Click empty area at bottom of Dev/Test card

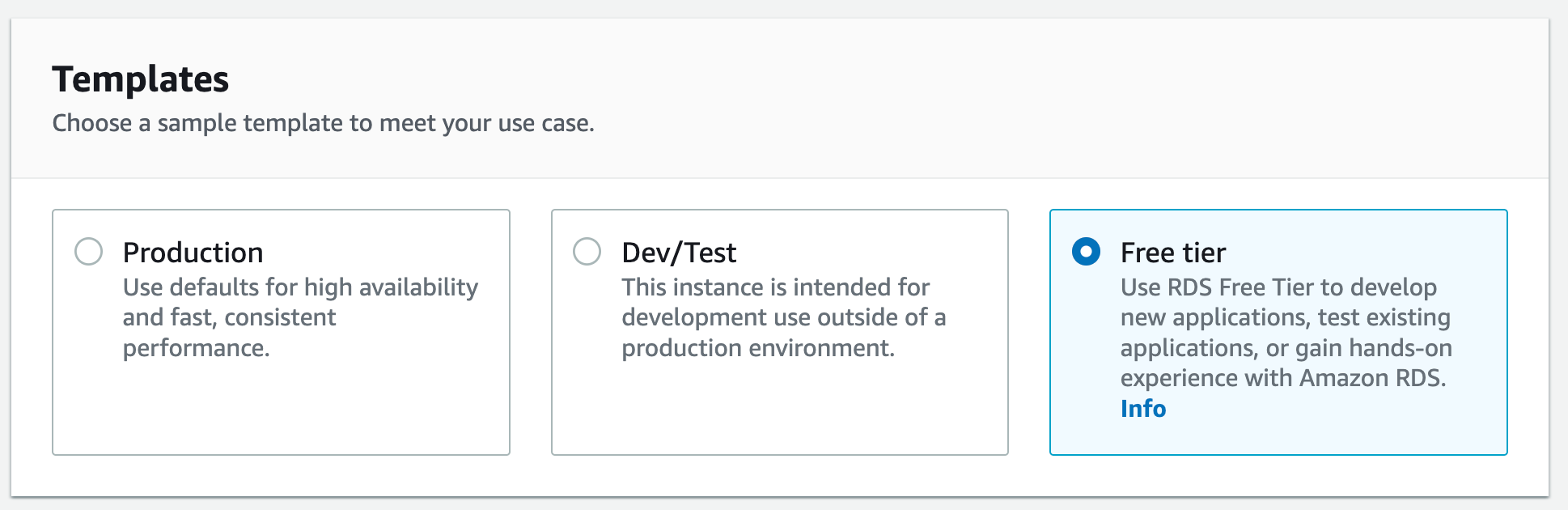tap(779, 413)
